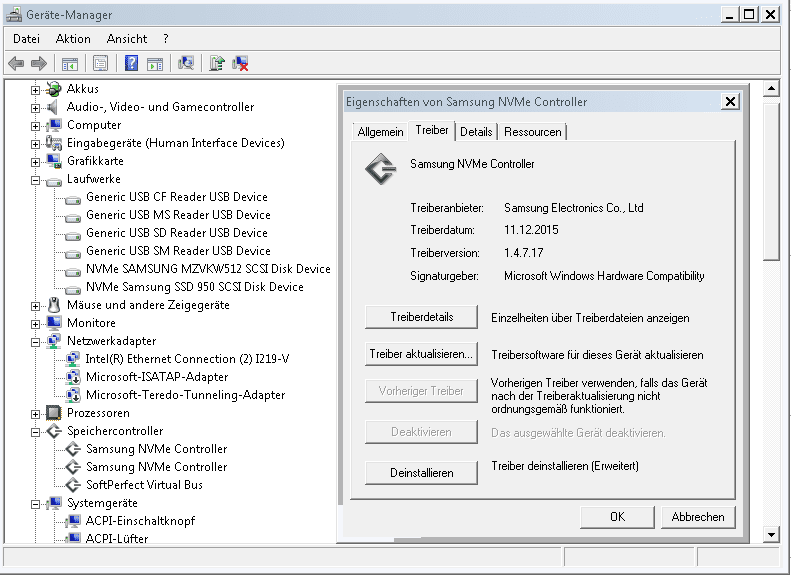Screen dimensions: 791x576
Task: Click the Eingabegeräte HID category icon
Action: 53,143
